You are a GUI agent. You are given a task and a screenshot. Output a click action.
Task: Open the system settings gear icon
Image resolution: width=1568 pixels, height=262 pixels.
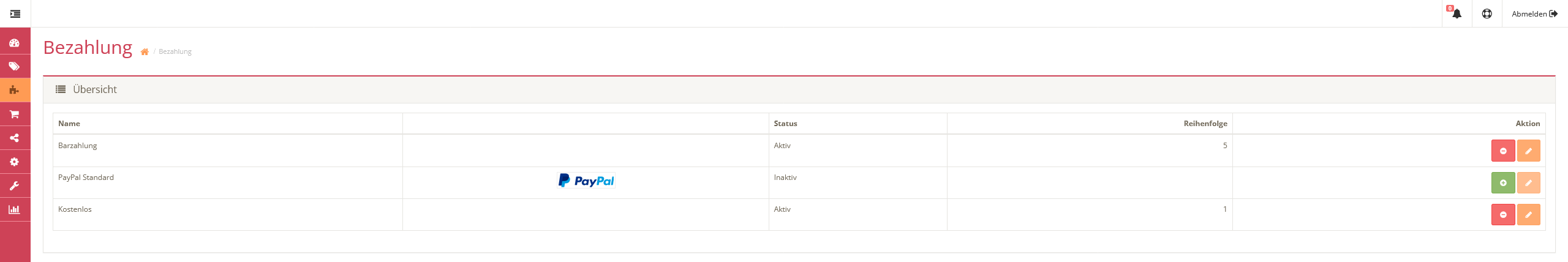[15, 162]
